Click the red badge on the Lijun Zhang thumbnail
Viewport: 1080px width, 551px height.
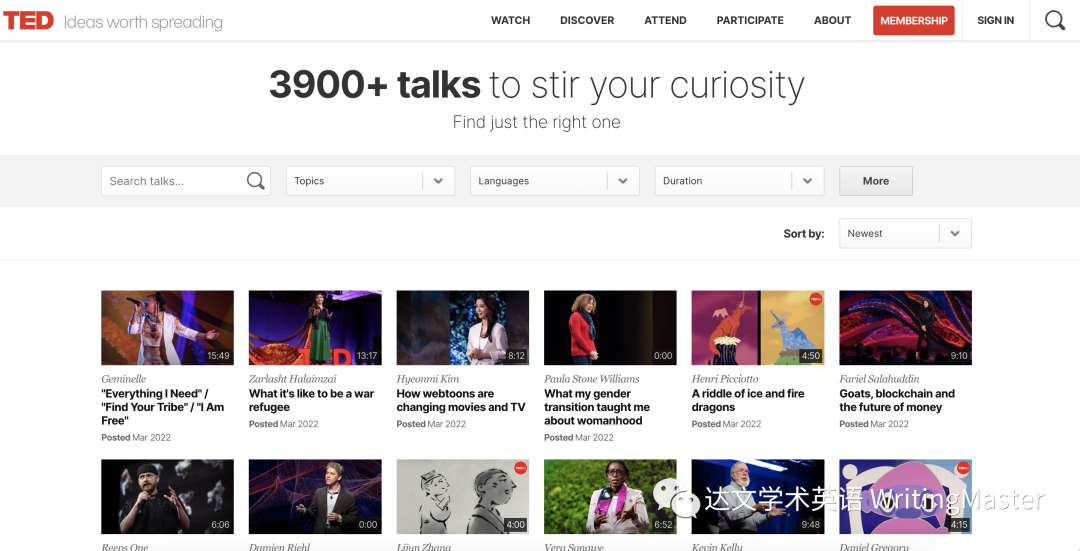click(520, 468)
